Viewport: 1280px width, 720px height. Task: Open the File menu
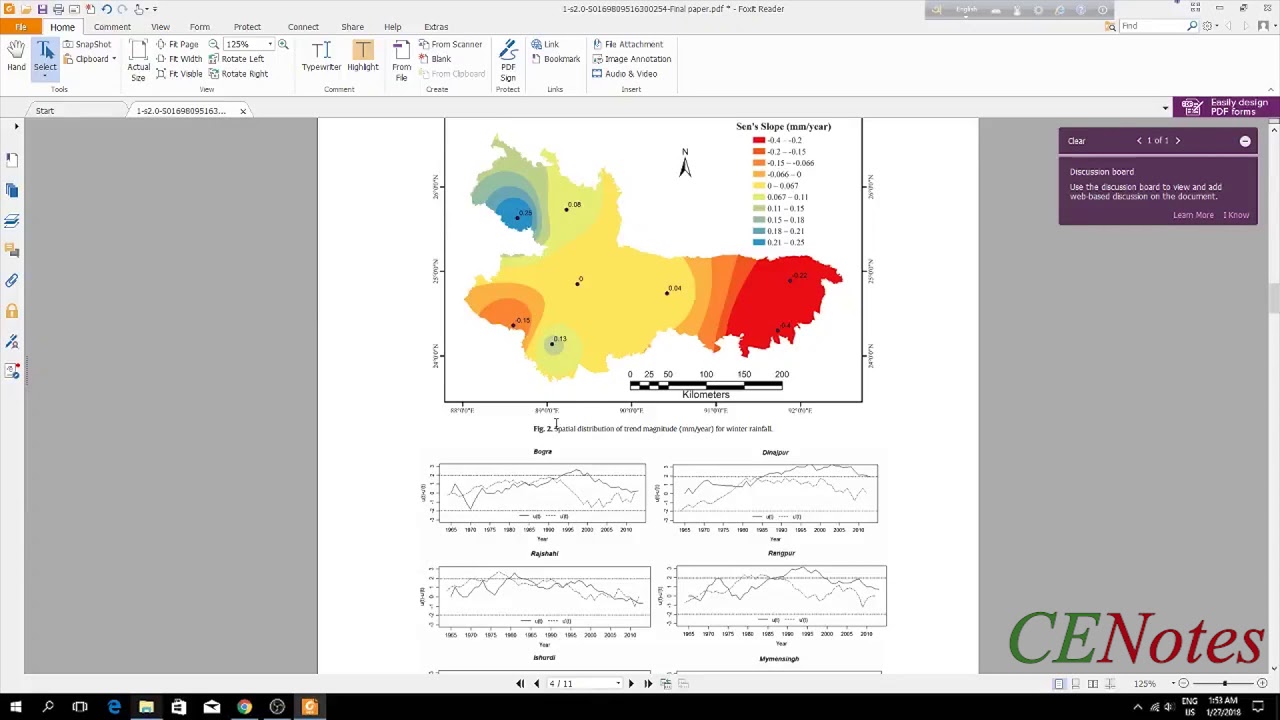coord(20,27)
